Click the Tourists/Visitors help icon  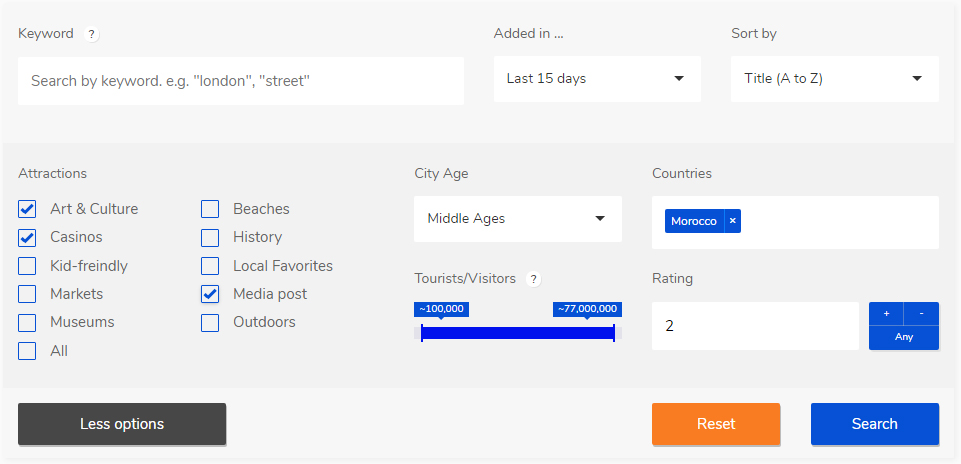(x=534, y=279)
